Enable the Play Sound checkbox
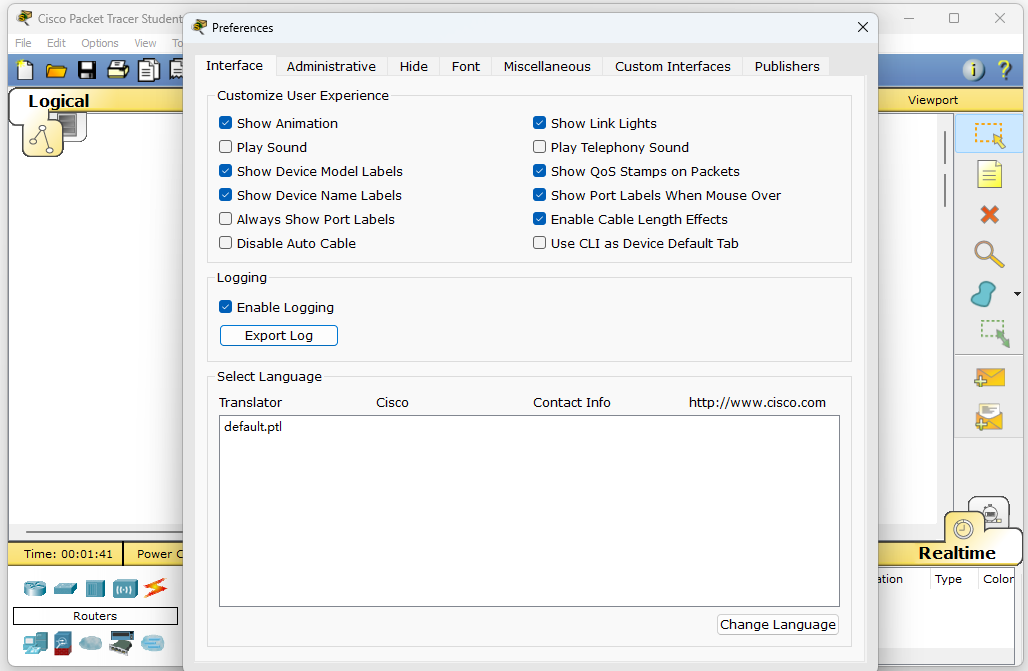 (225, 147)
